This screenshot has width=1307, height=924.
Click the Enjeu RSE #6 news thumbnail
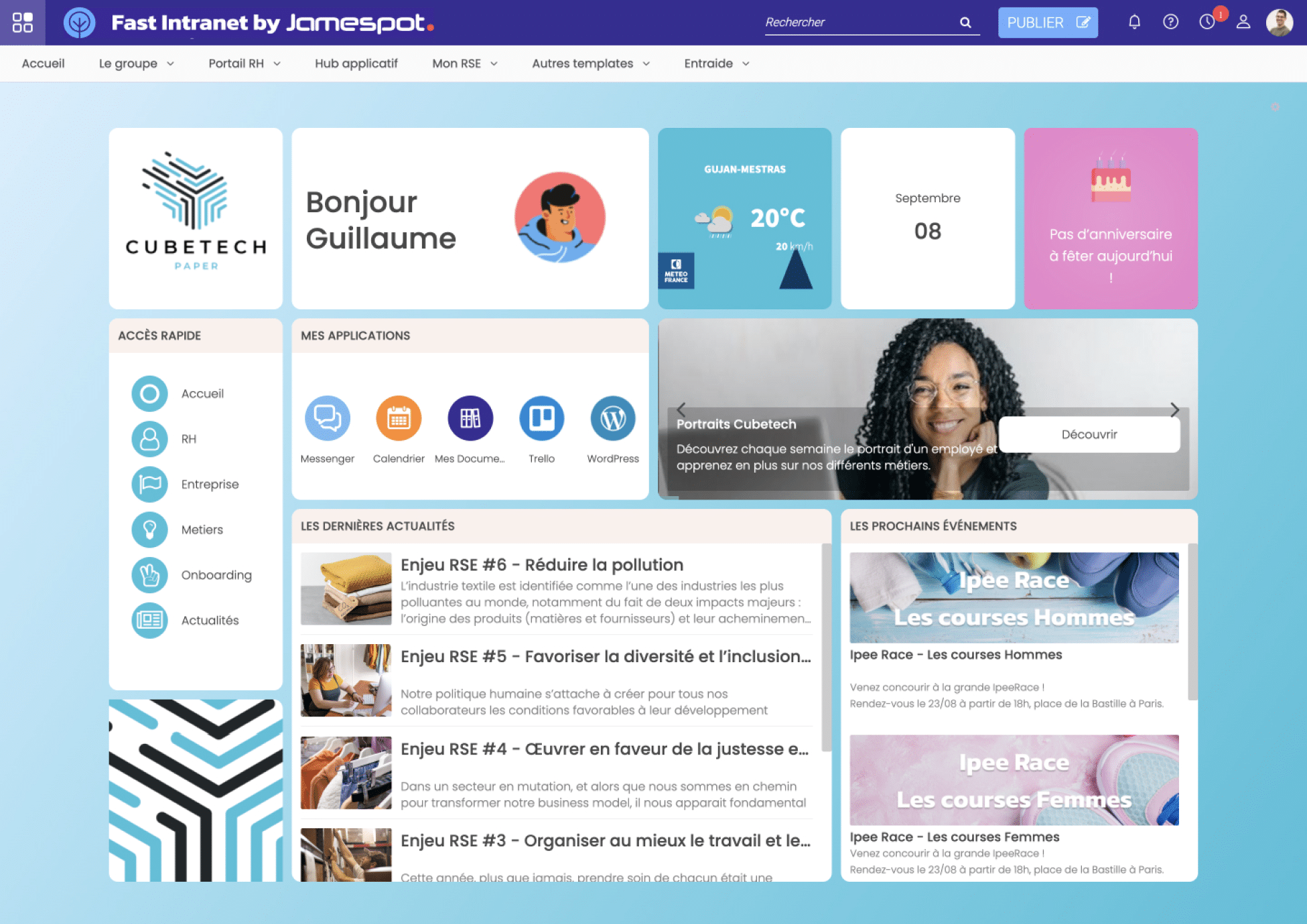coord(345,590)
